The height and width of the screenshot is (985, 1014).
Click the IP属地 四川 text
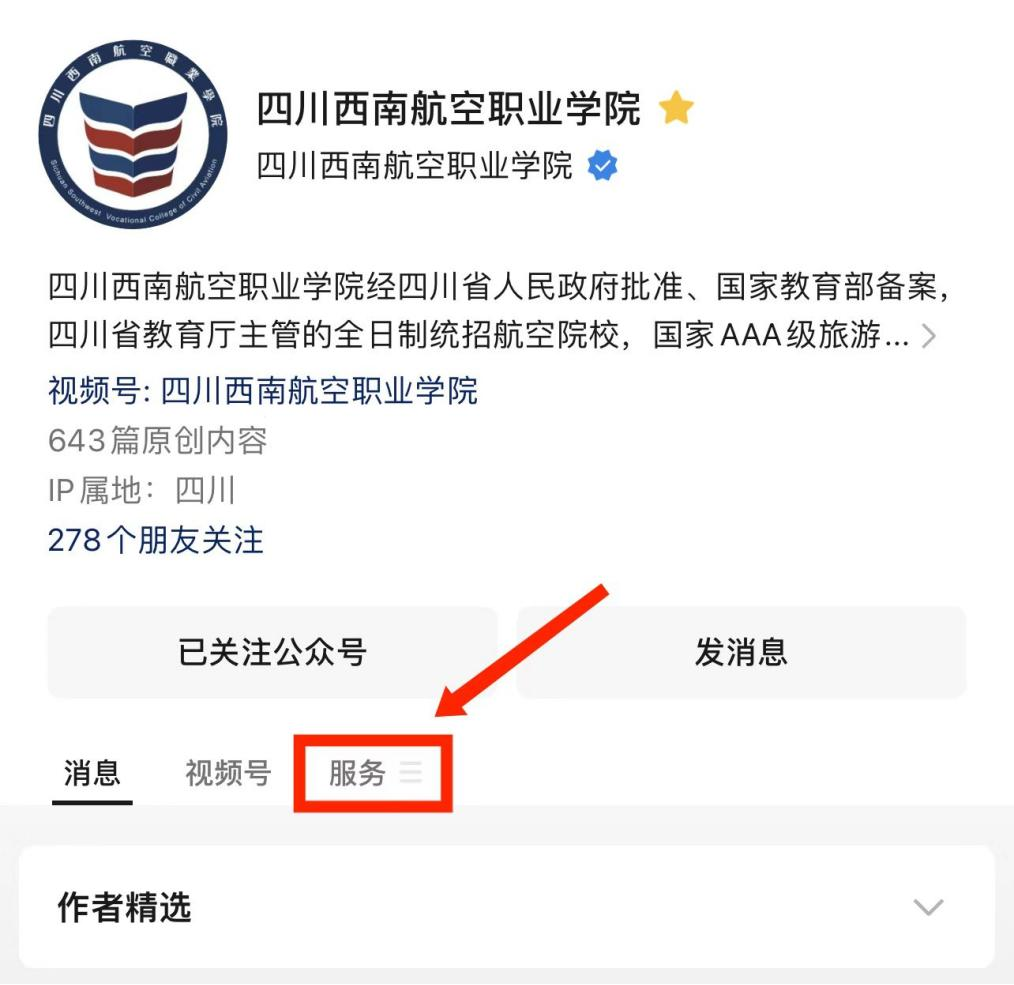[142, 490]
